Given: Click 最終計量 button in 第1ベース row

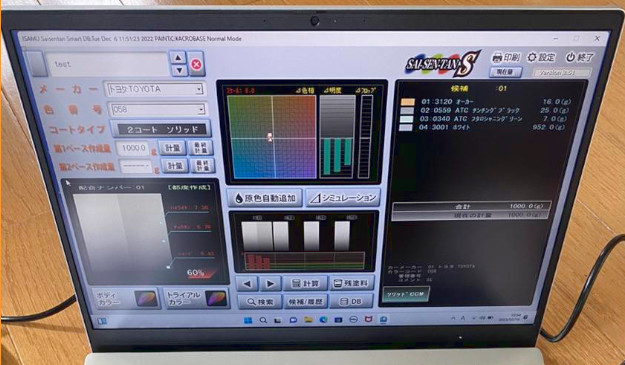Looking at the screenshot, I should (200, 147).
